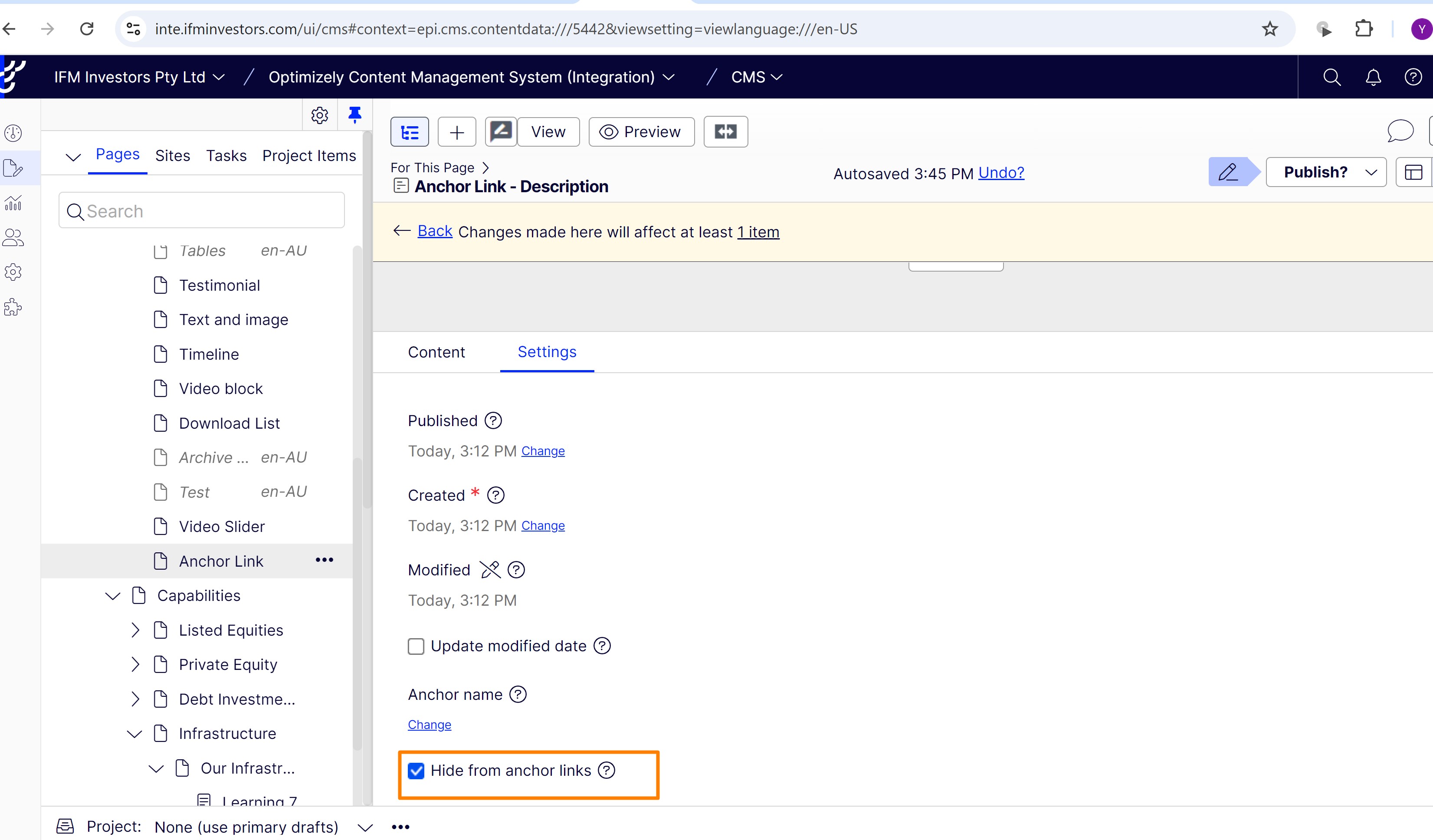Toggle the all properties edit pencil button
Viewport: 1433px width, 840px height.
1228,172
